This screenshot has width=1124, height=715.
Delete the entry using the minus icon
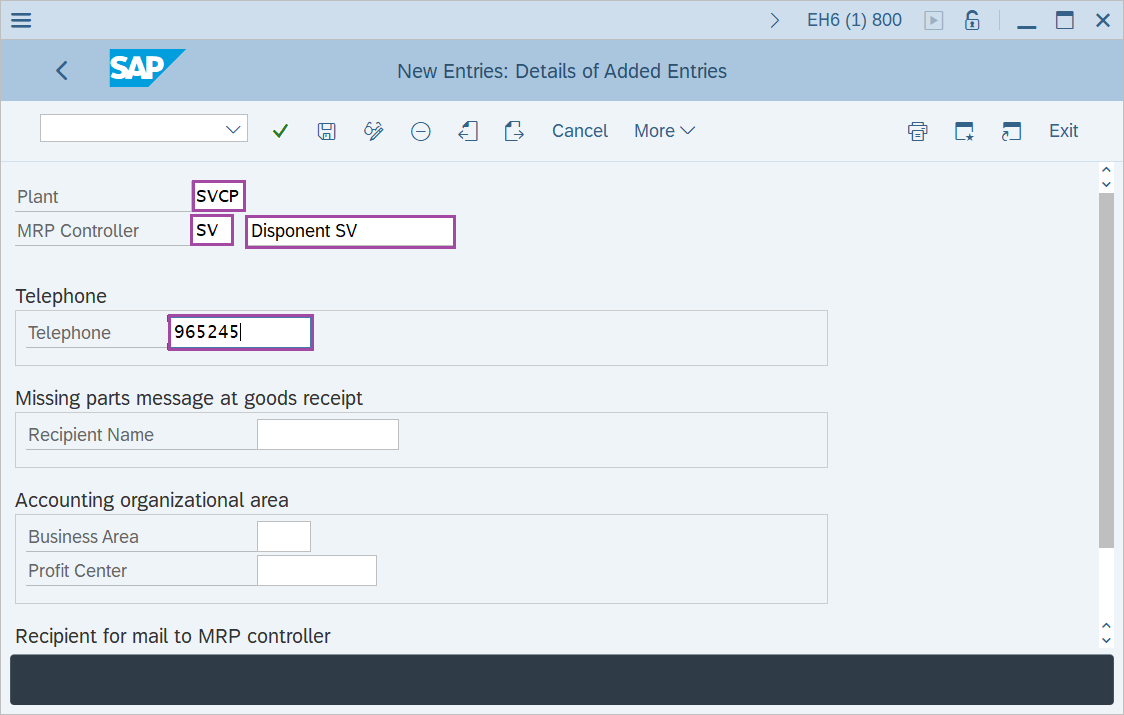click(x=420, y=130)
